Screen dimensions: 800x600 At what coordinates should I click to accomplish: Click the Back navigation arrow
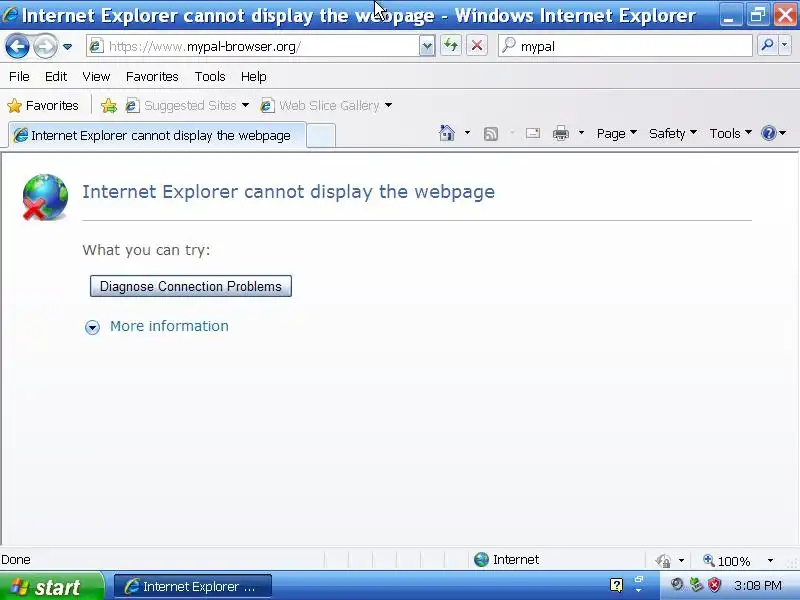(x=17, y=46)
